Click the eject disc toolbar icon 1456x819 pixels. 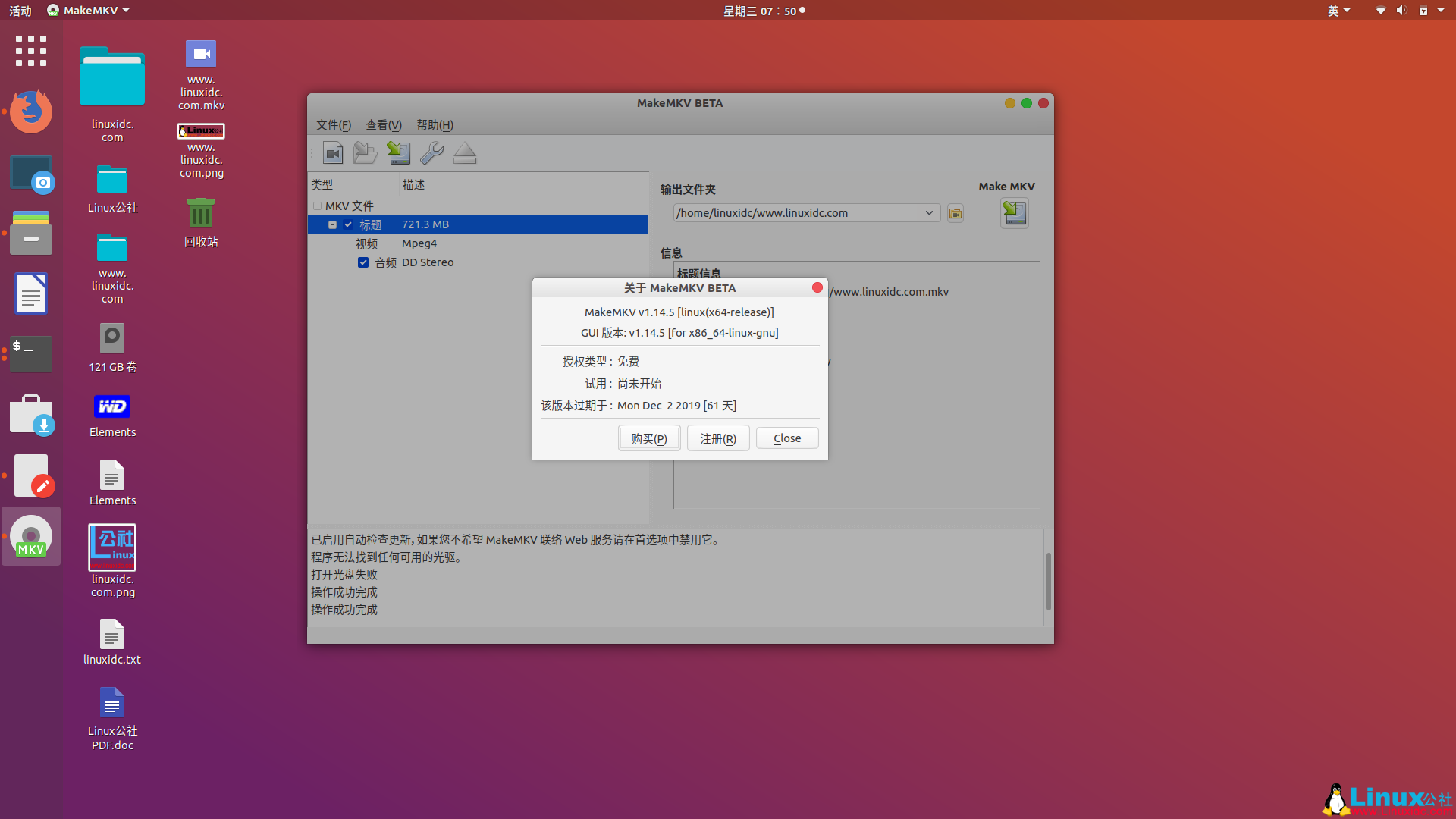(465, 153)
